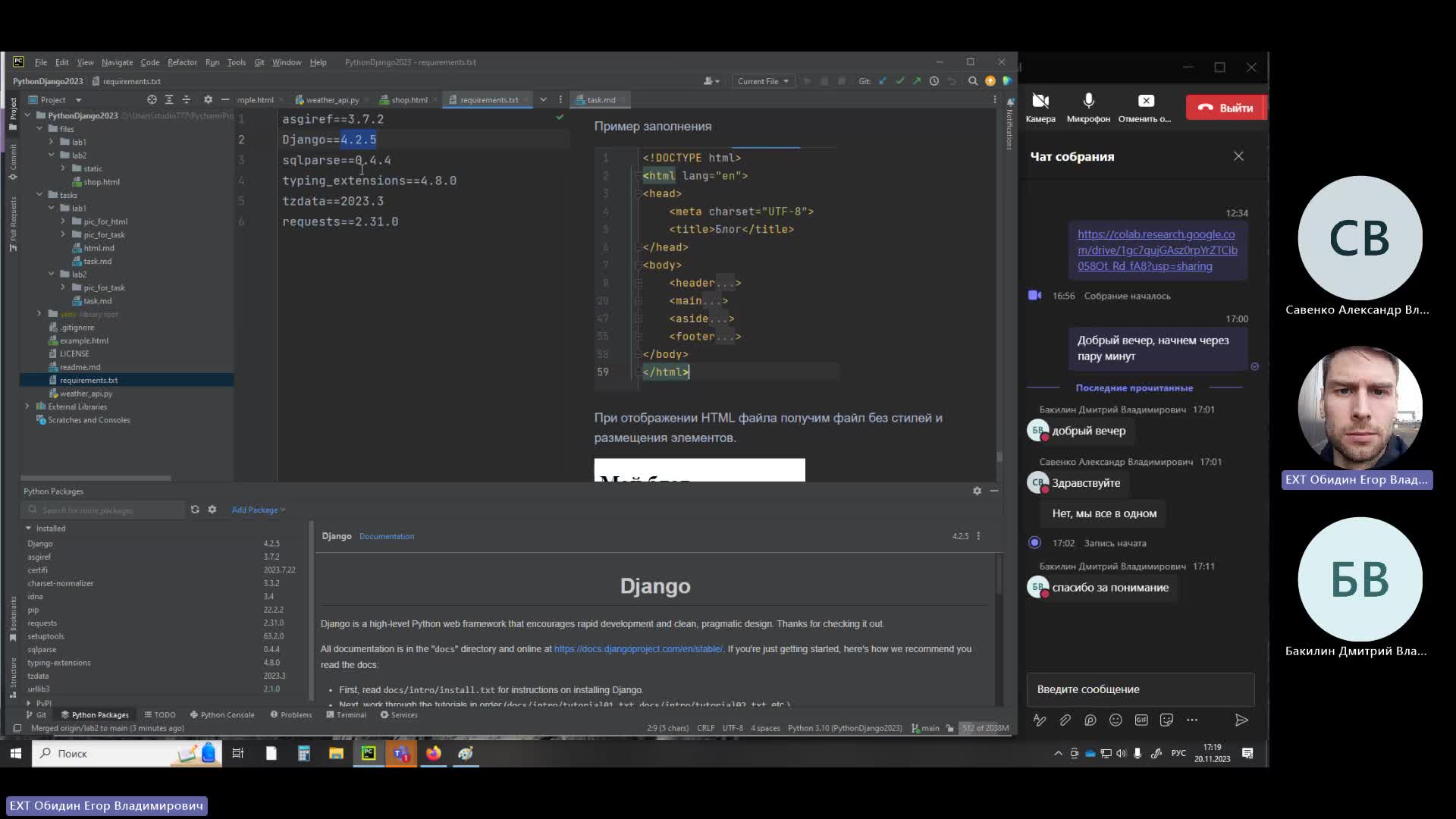Toggle microphone in Teams meeting
Image resolution: width=1456 pixels, height=819 pixels.
pos(1088,108)
